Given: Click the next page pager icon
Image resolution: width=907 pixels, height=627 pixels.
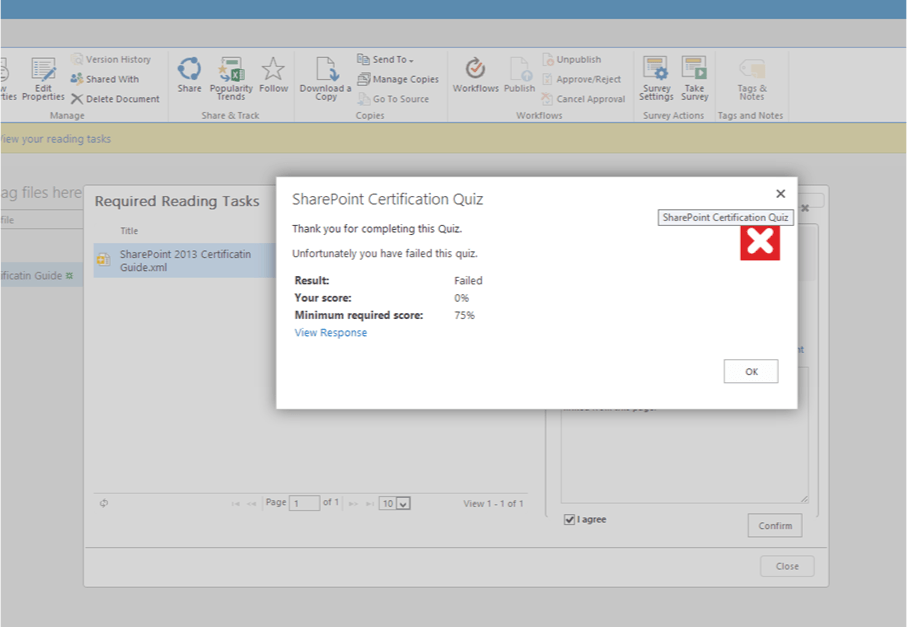Looking at the screenshot, I should 353,504.
